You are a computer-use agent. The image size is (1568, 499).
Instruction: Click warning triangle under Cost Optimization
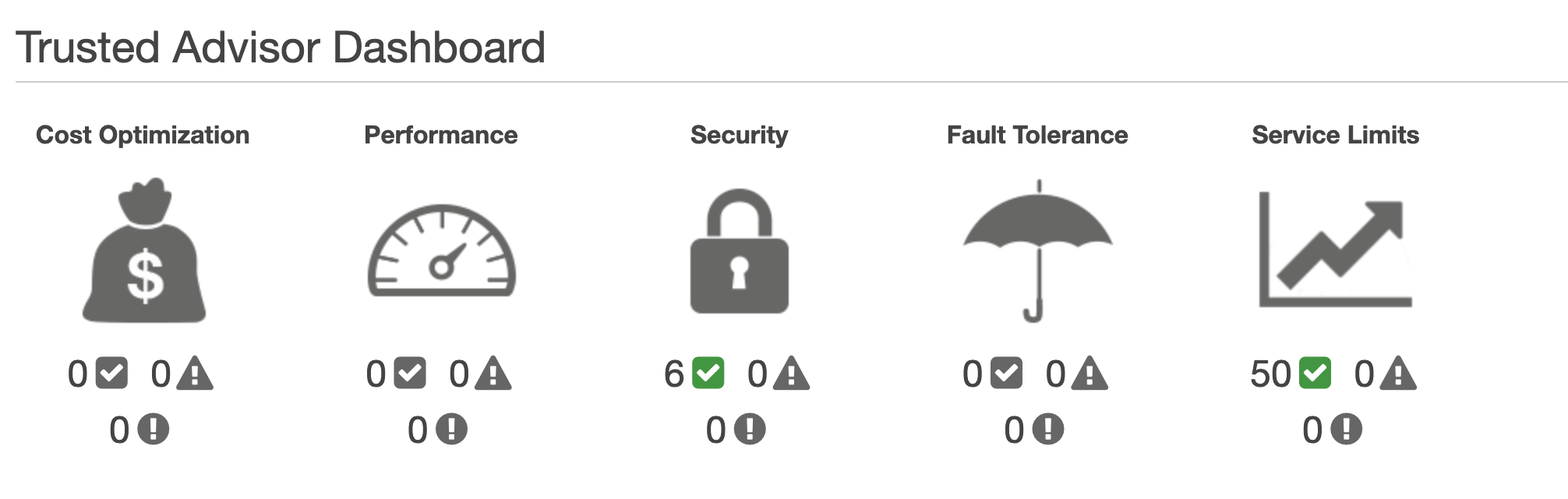[195, 373]
